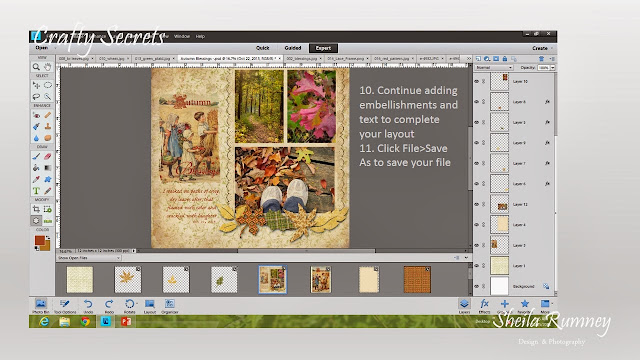Image resolution: width=640 pixels, height=360 pixels.
Task: Switch to Quick mode tab
Action: [262, 48]
